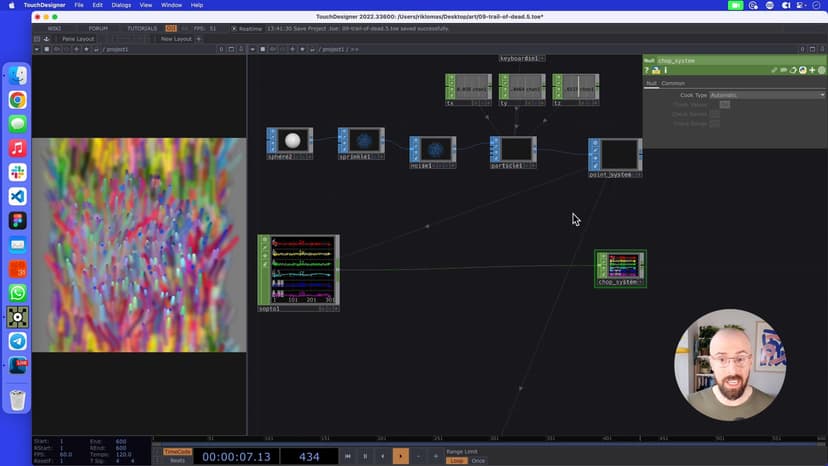Open Python help icon in parameter panel
The image size is (828, 466).
(656, 70)
